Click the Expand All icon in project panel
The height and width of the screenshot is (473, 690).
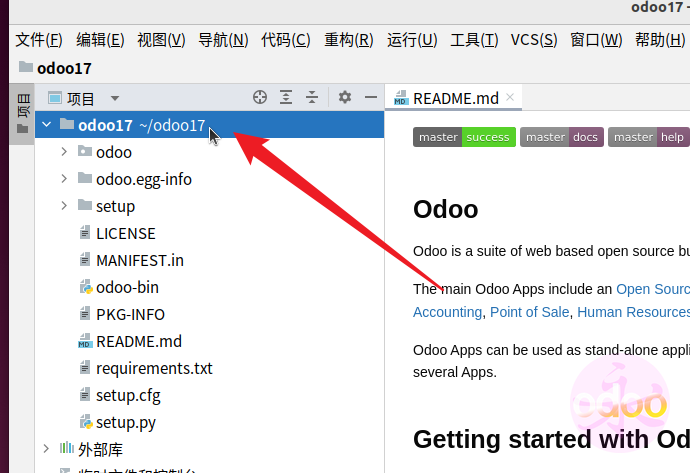[286, 97]
